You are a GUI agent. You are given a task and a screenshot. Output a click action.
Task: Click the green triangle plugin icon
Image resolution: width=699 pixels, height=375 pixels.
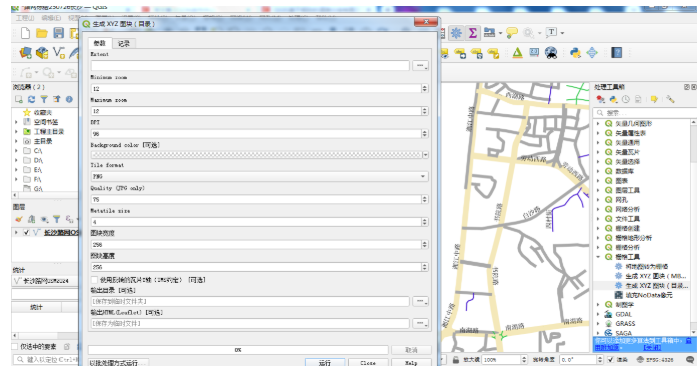pyautogui.click(x=517, y=53)
